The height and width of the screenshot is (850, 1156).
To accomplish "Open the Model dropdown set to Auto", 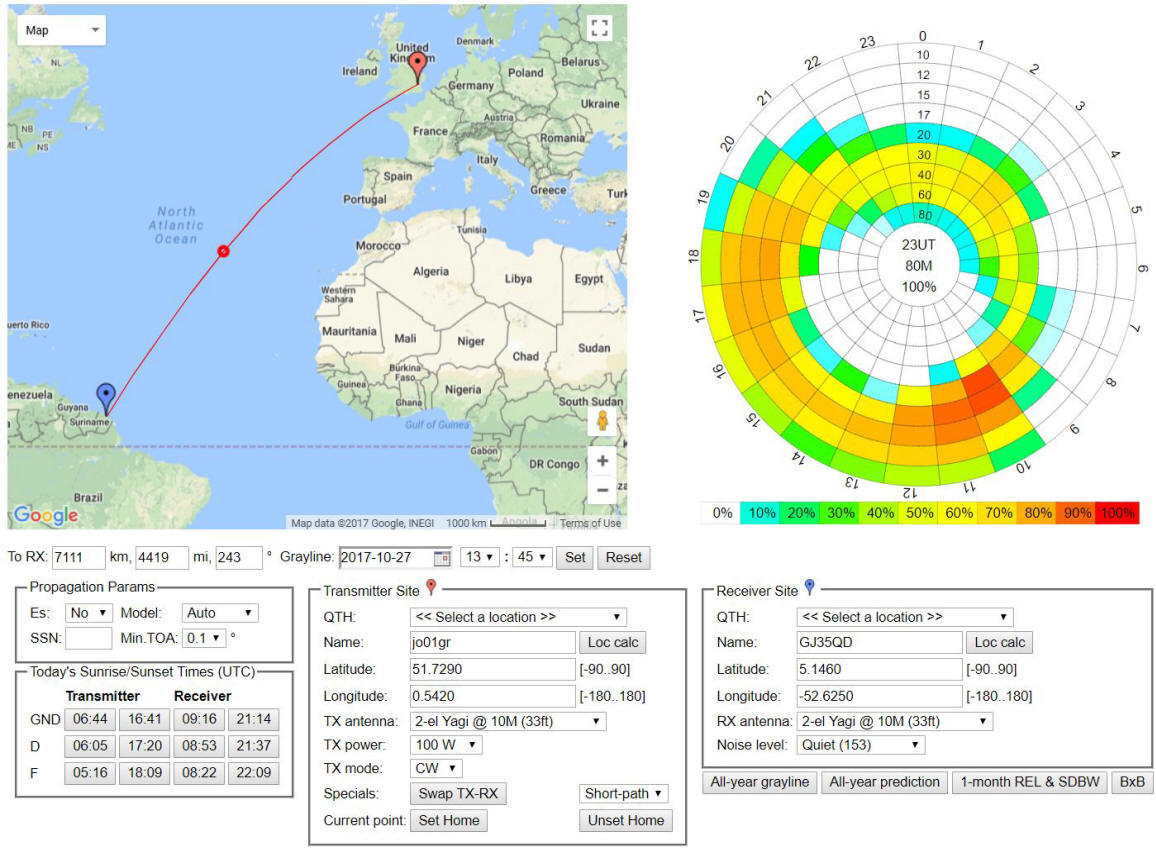I will tap(220, 613).
